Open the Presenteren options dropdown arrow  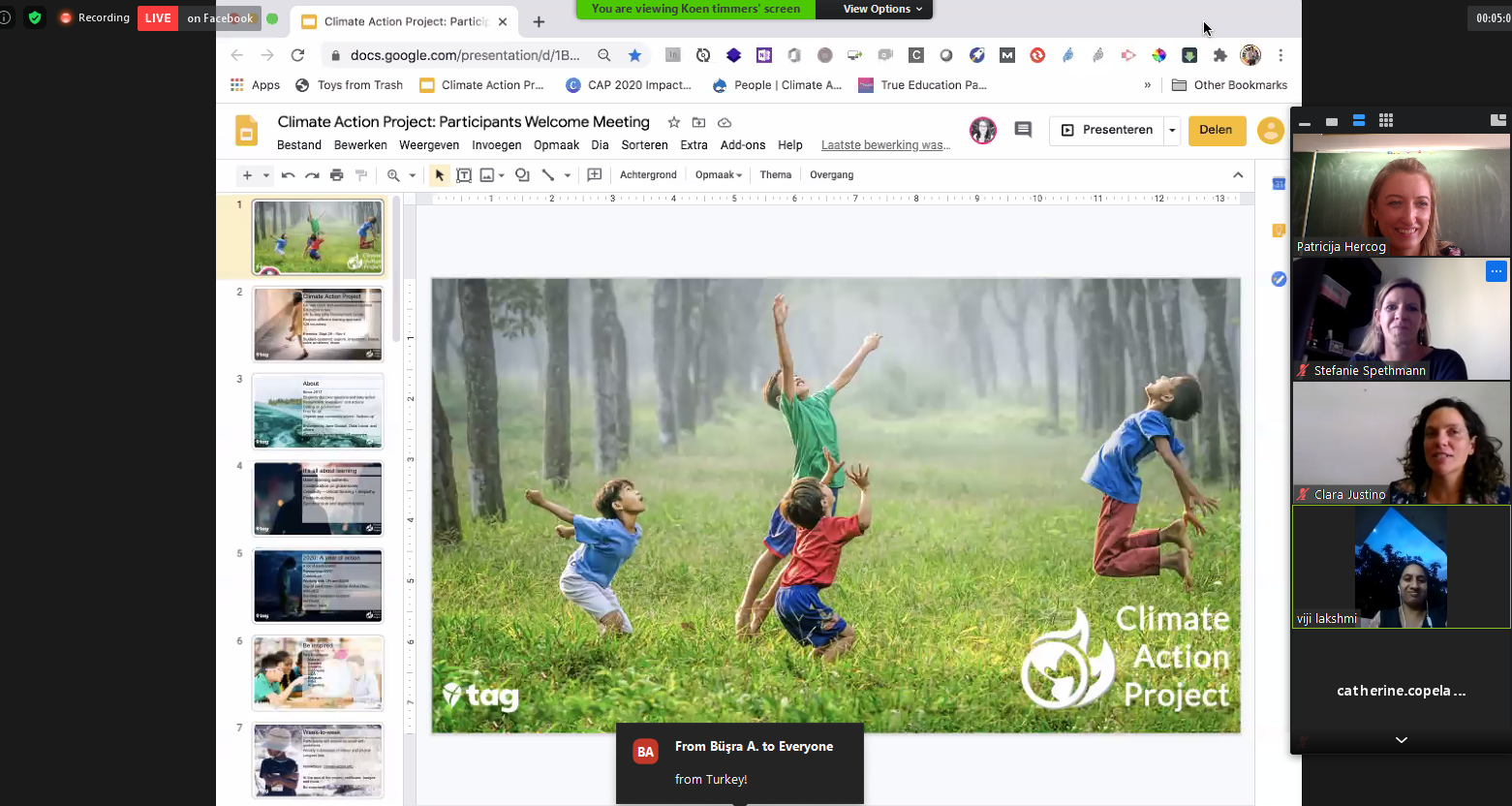[x=1172, y=130]
